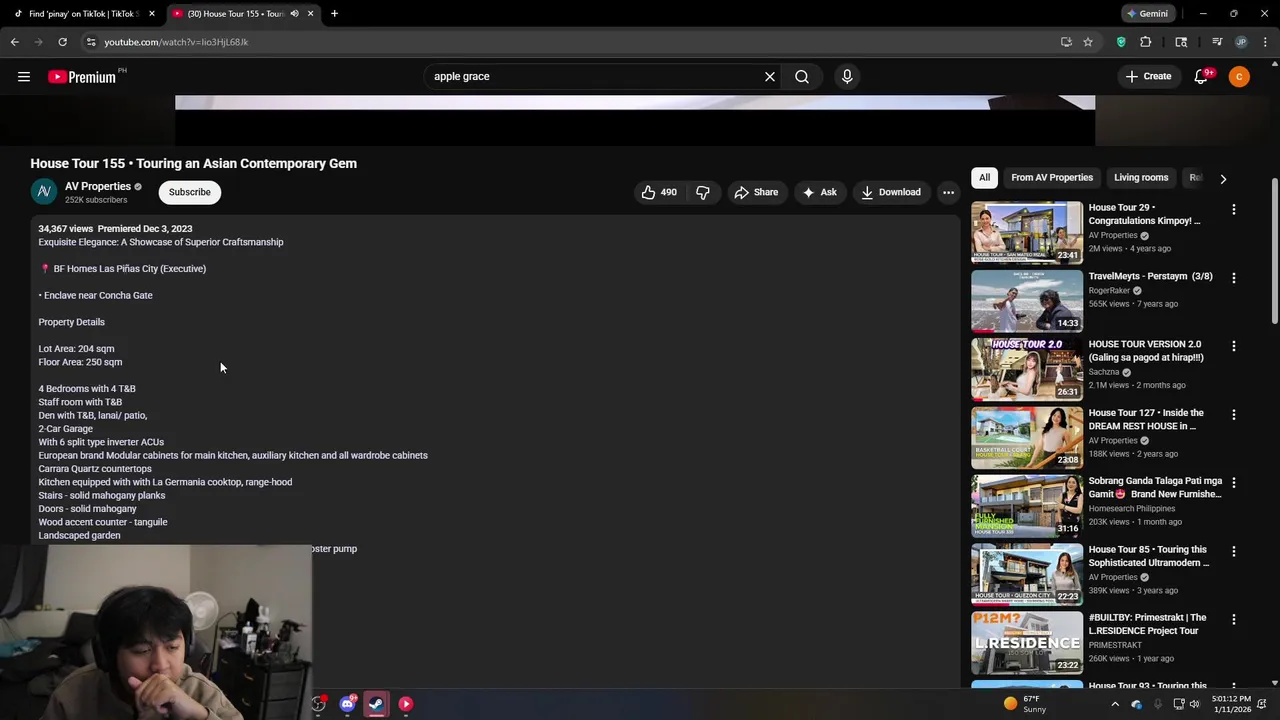Open Chrome JP profile menu

tap(1241, 42)
